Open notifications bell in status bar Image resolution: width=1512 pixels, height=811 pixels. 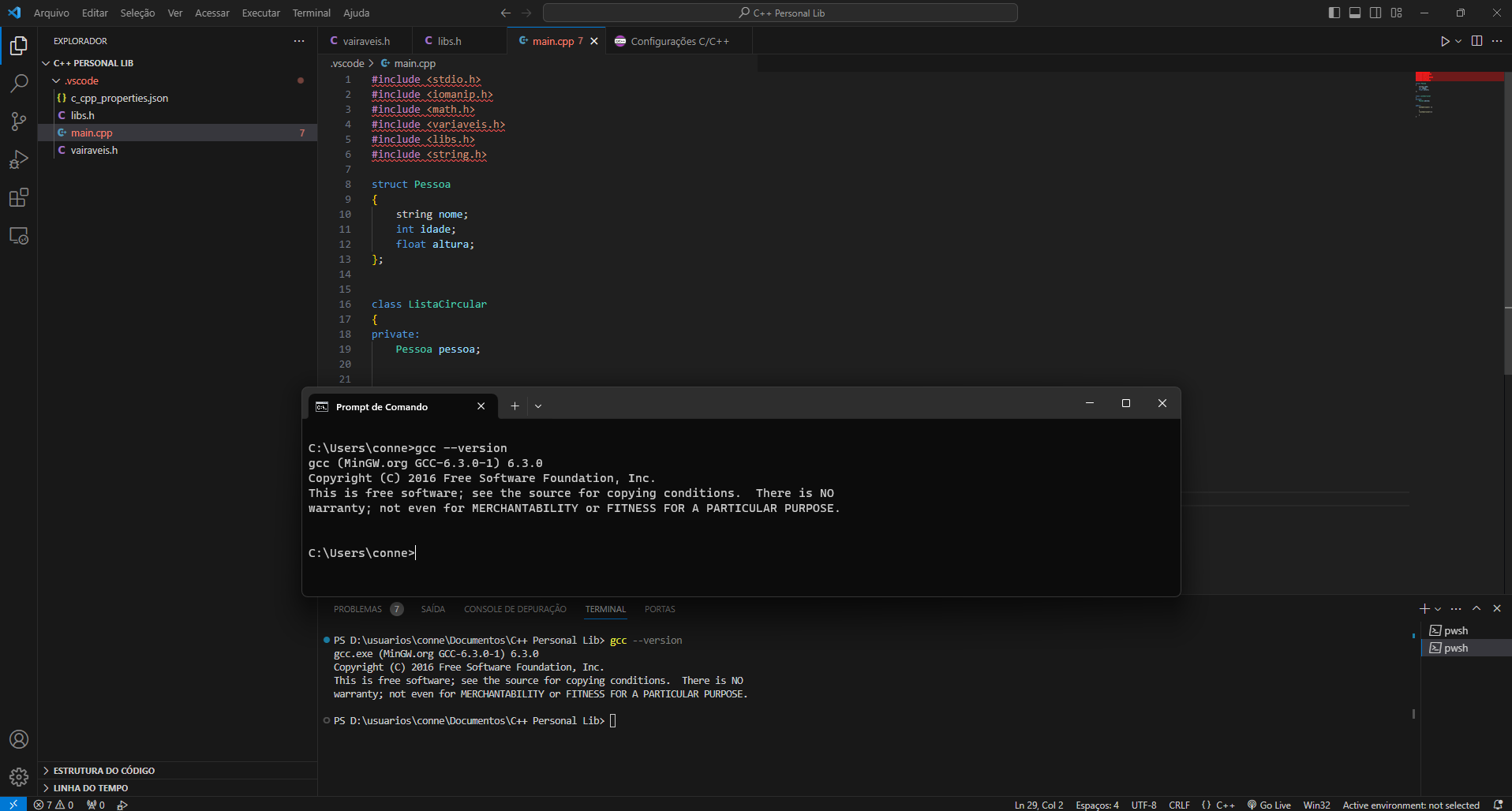pyautogui.click(x=1498, y=805)
